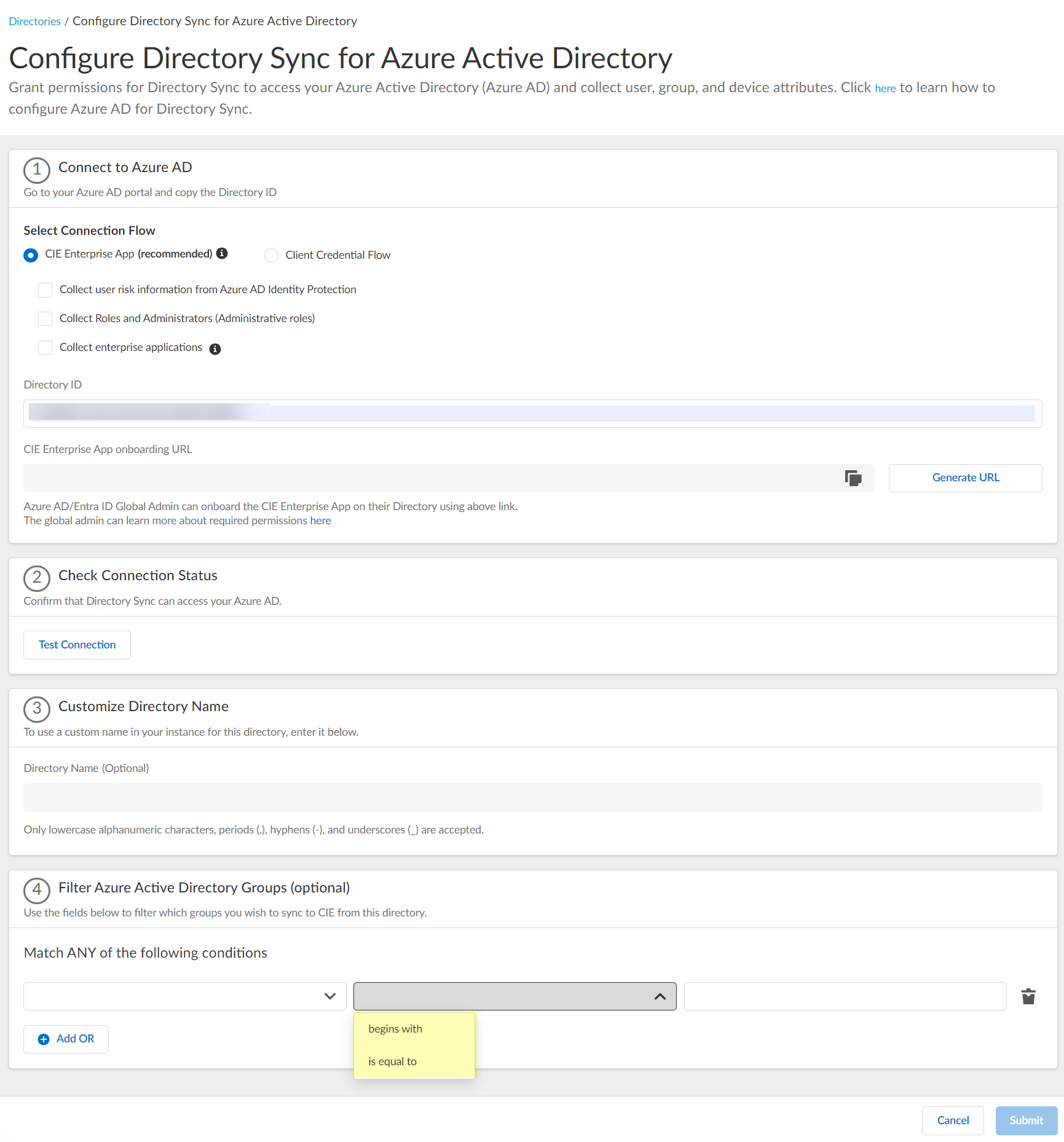
Task: Tick the Collect enterprise applications checkbox
Action: point(45,347)
